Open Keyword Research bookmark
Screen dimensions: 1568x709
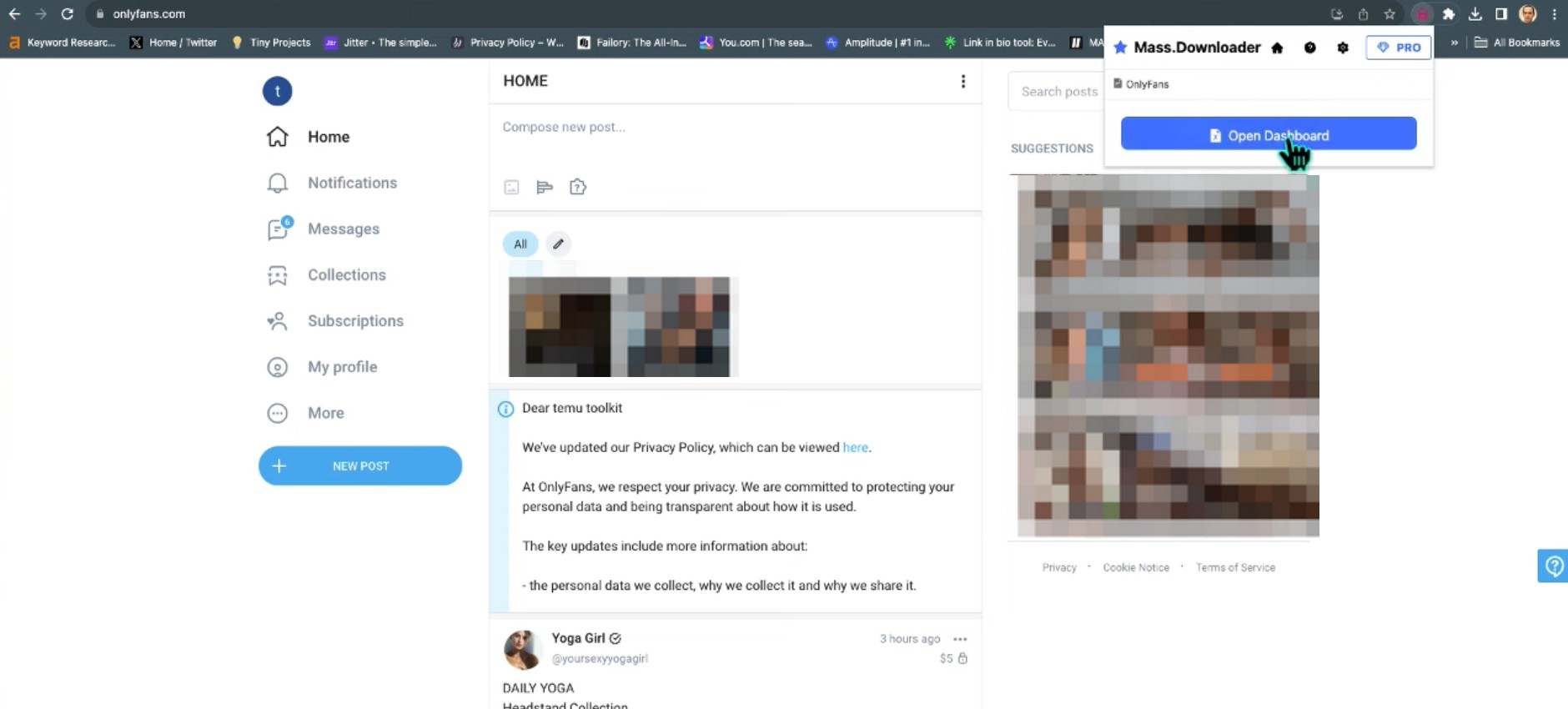[x=62, y=43]
